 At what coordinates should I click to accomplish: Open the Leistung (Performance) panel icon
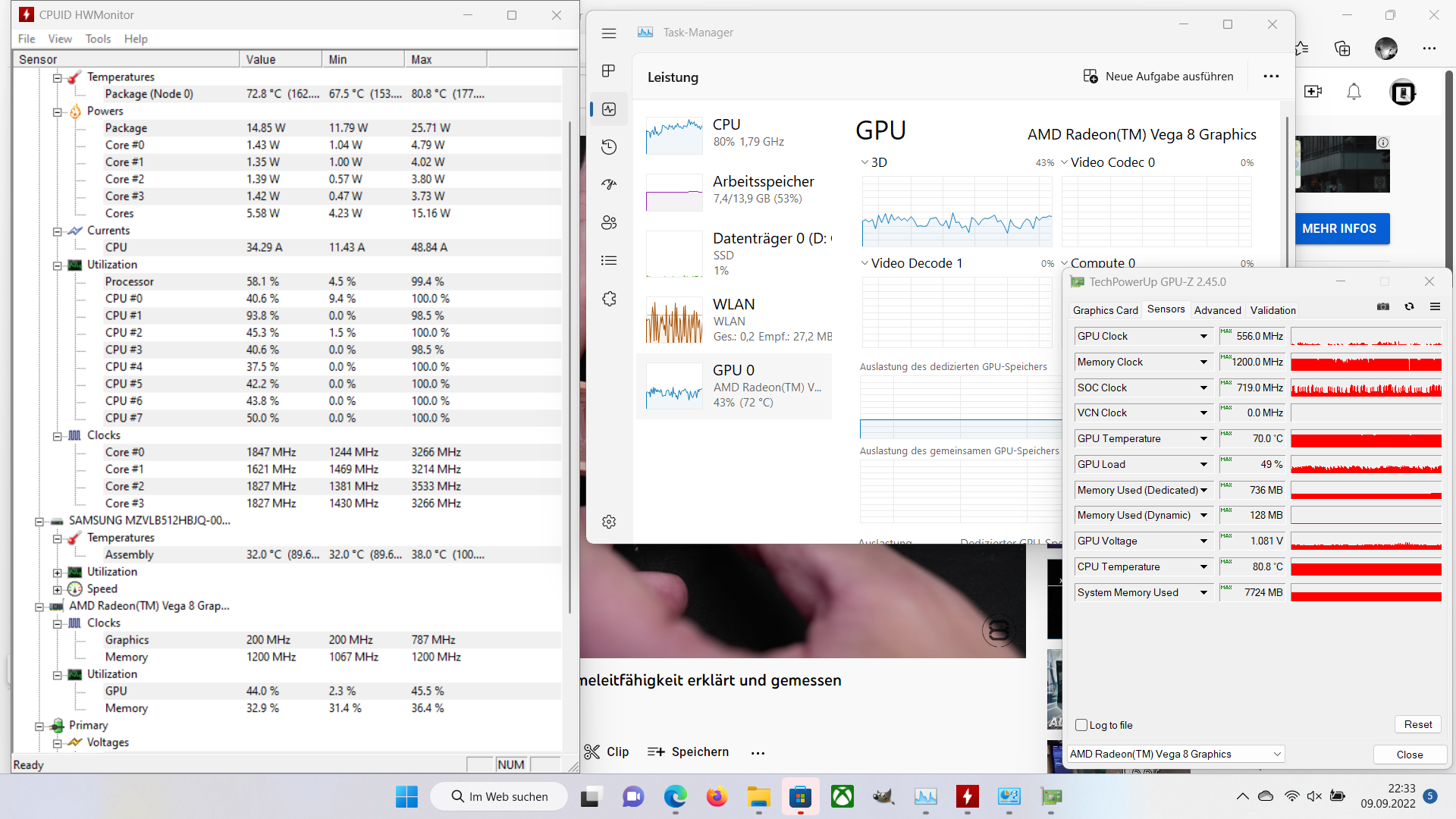(609, 108)
